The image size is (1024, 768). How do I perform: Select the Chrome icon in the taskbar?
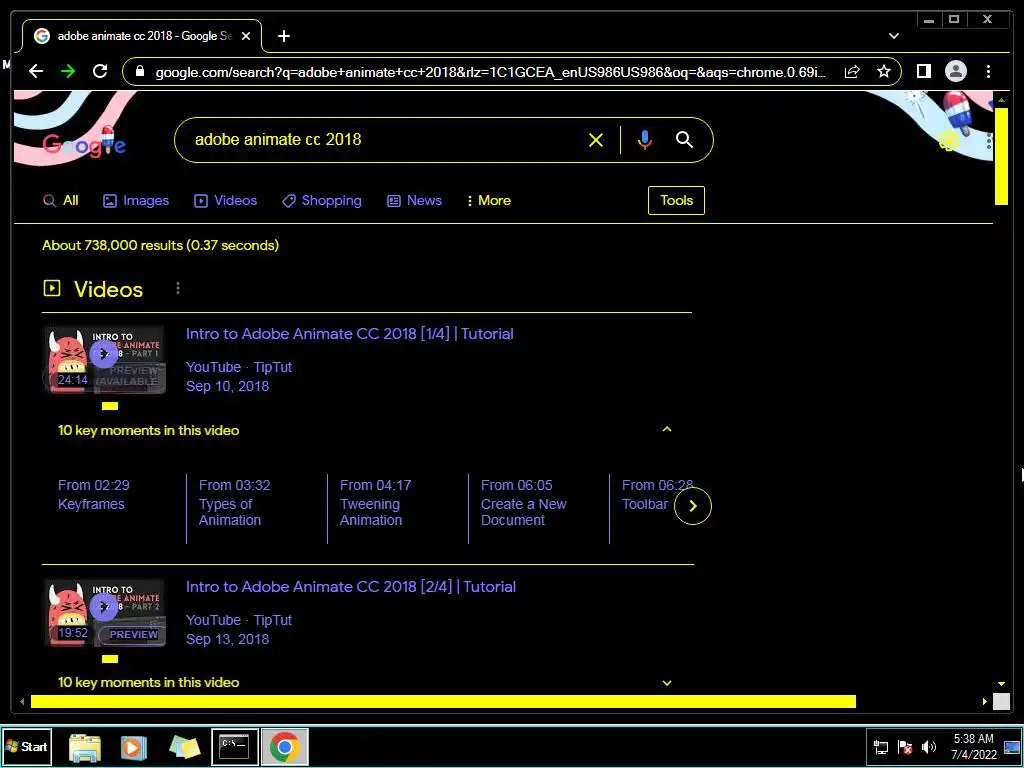(x=285, y=746)
